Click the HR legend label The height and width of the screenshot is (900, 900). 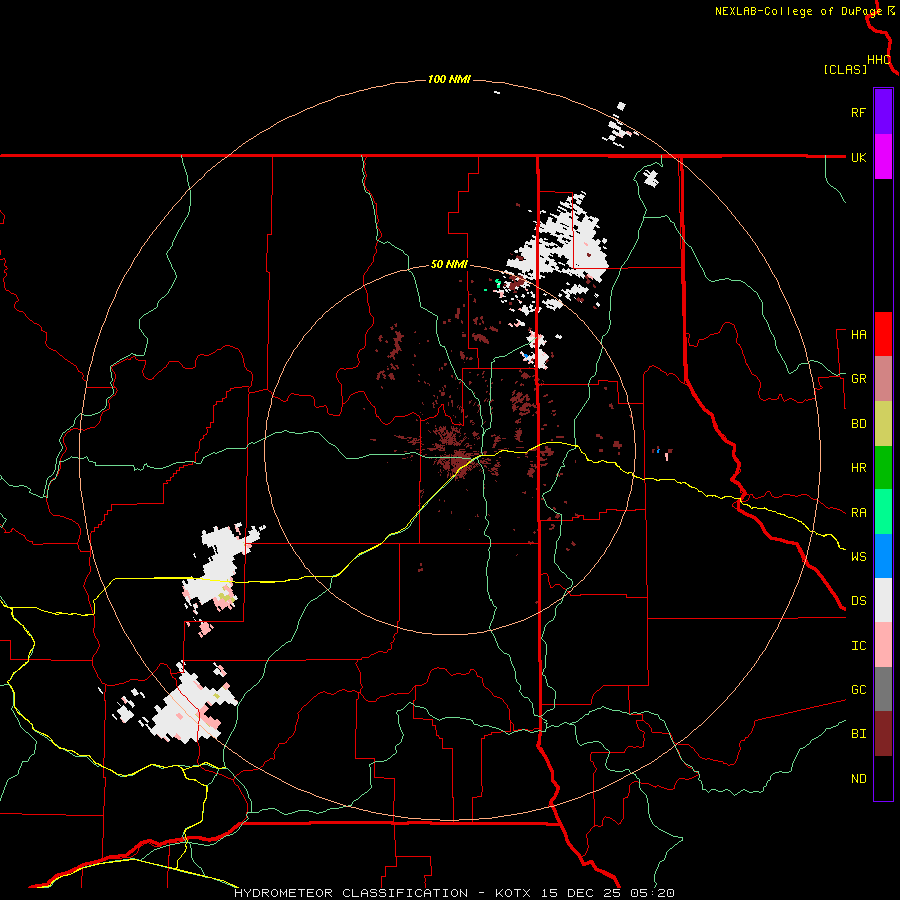point(858,468)
